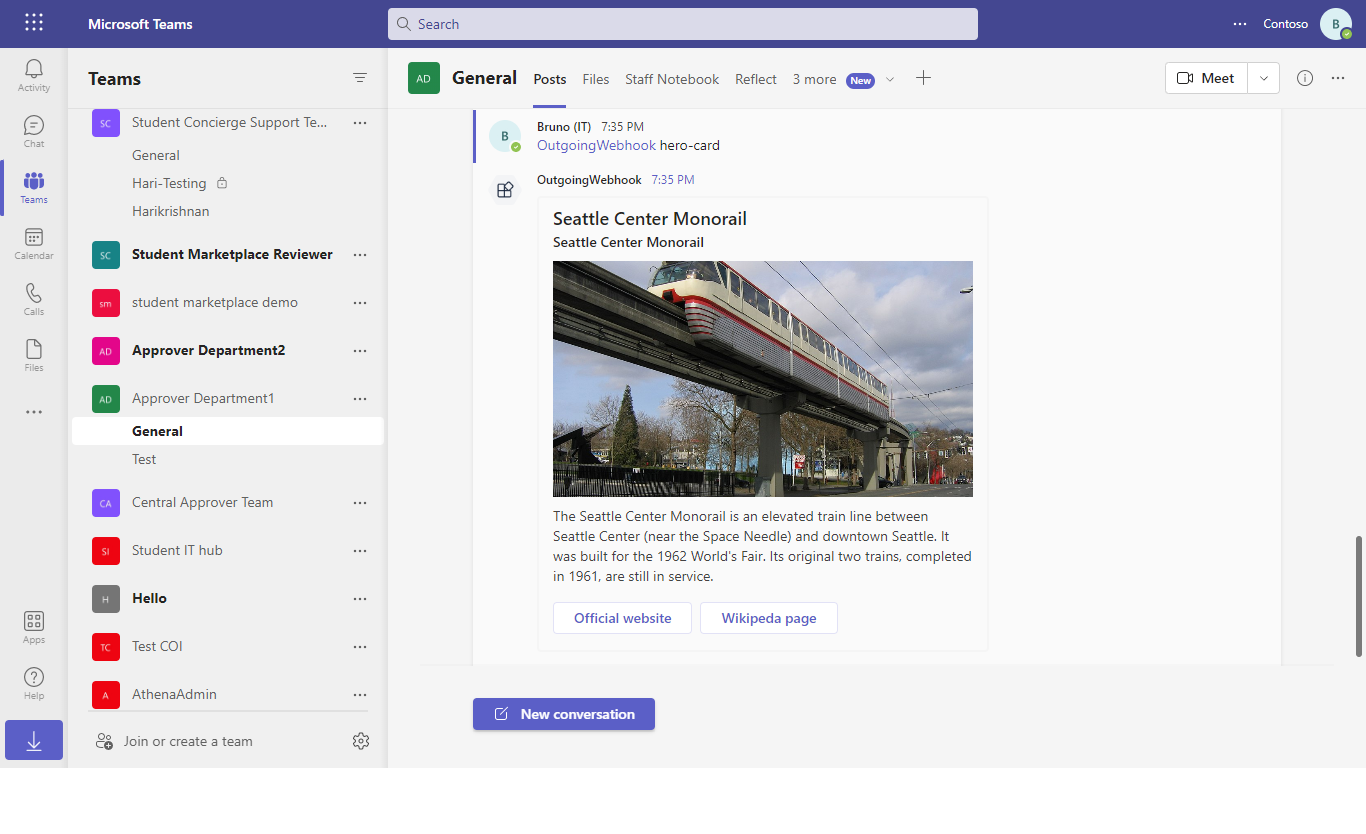This screenshot has width=1366, height=834.
Task: Click the download desktop app icon
Action: 34,740
